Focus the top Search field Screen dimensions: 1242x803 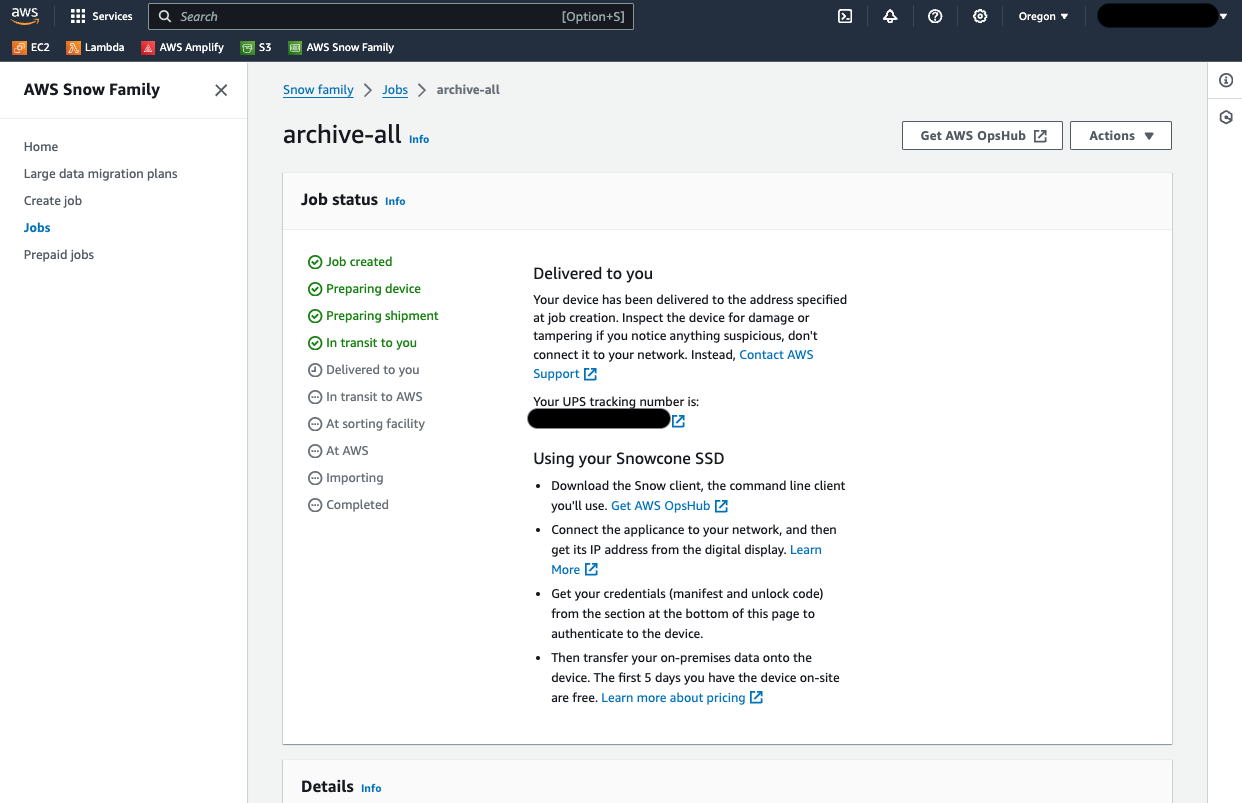click(x=391, y=16)
